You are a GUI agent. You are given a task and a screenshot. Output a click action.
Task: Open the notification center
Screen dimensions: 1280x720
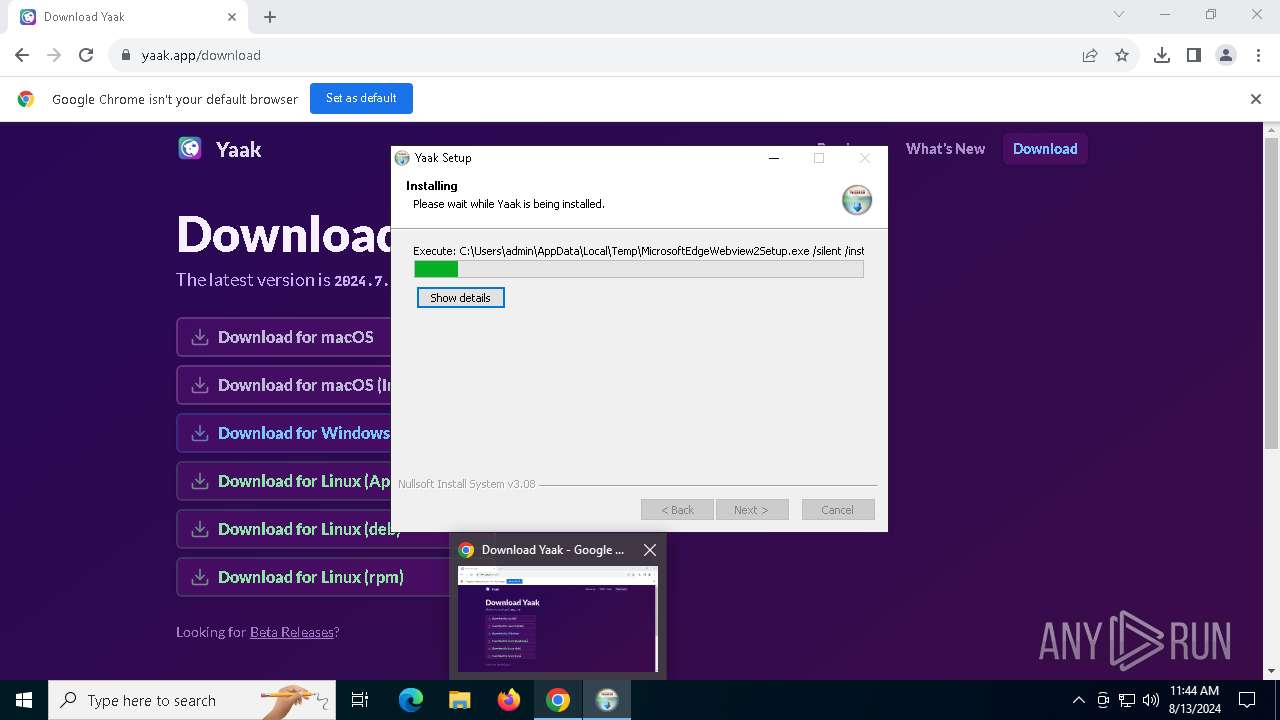[1247, 700]
